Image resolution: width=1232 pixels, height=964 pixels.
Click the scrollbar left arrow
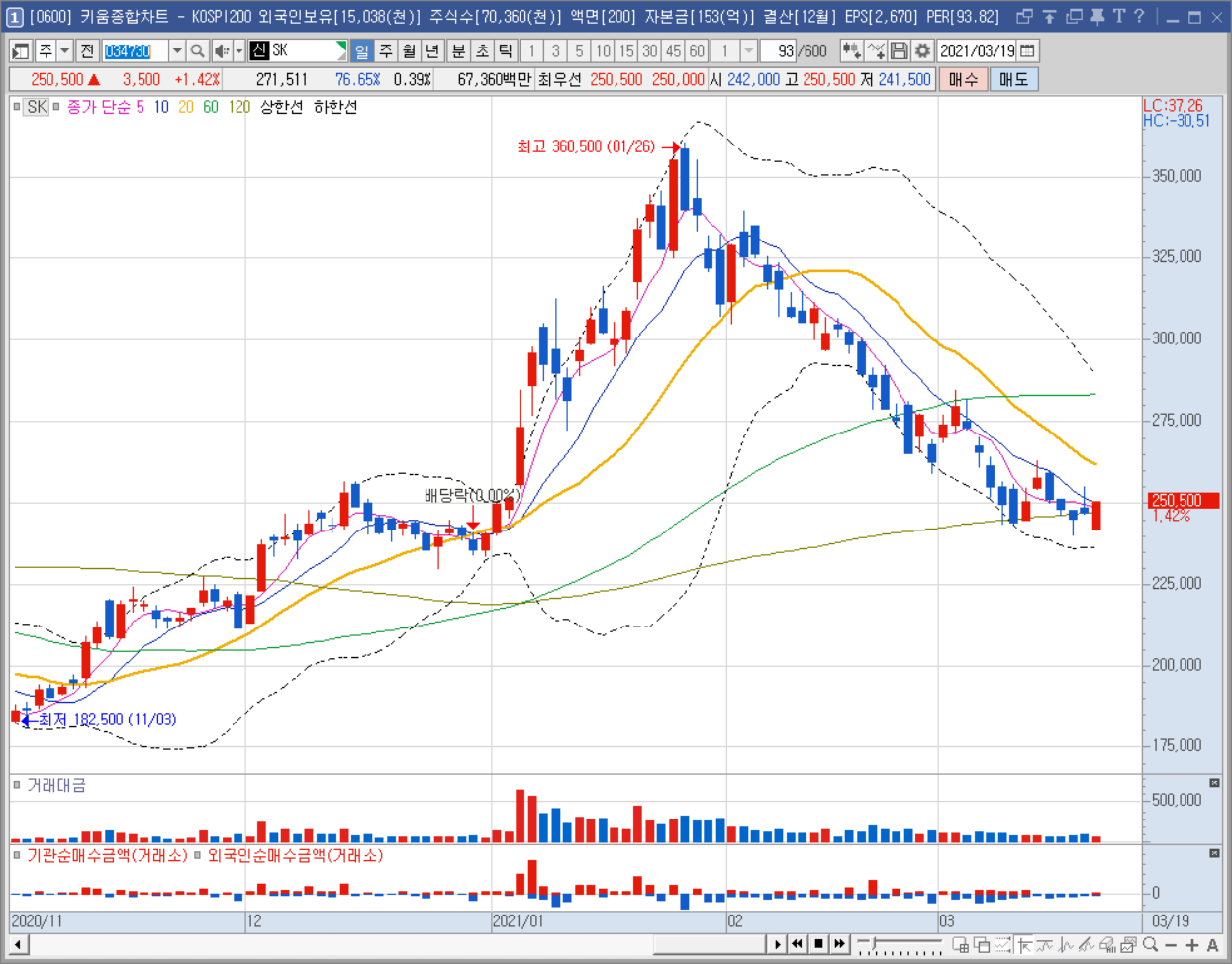click(x=18, y=944)
